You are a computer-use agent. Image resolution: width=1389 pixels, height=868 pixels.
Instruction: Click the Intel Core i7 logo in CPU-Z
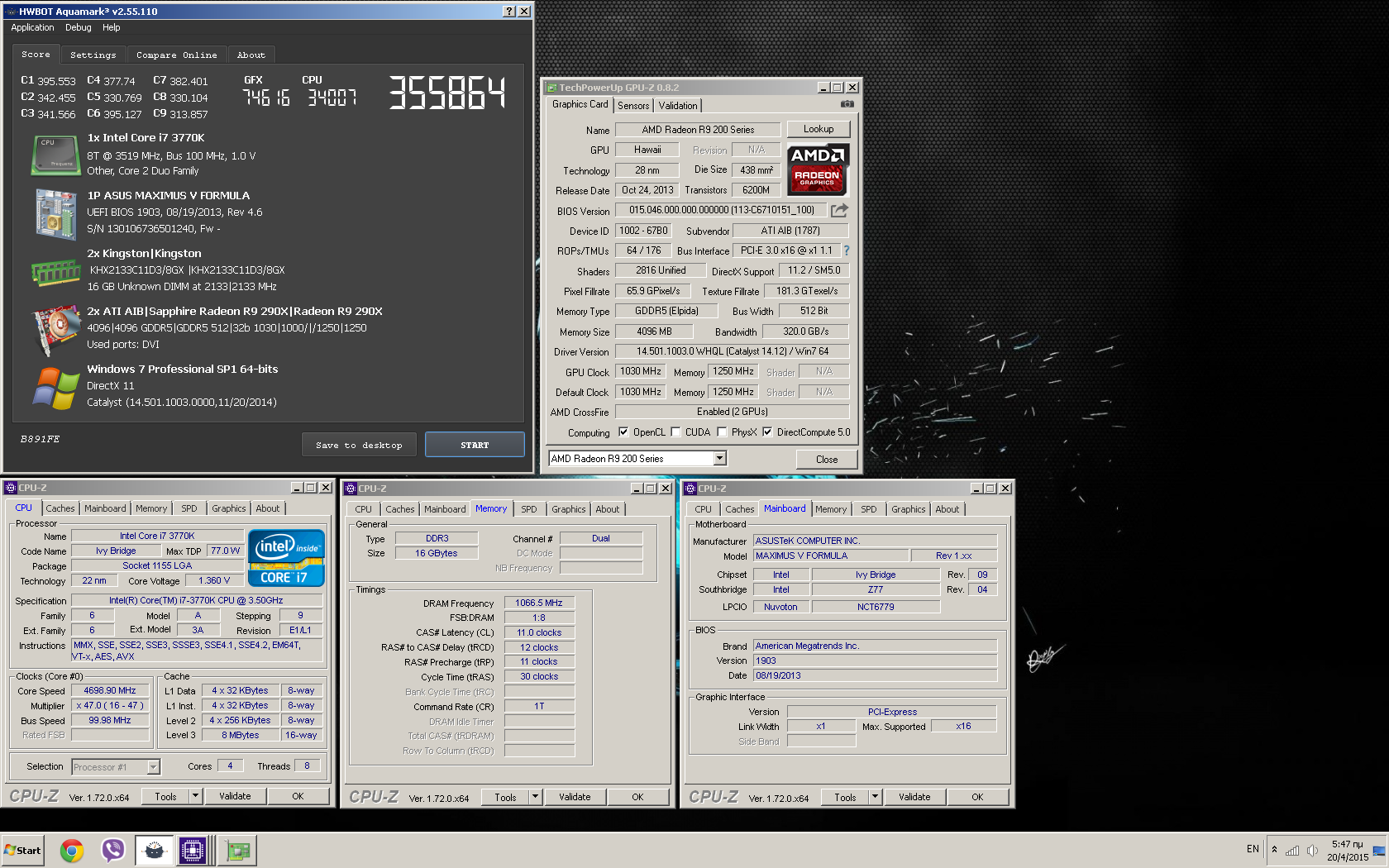click(286, 558)
